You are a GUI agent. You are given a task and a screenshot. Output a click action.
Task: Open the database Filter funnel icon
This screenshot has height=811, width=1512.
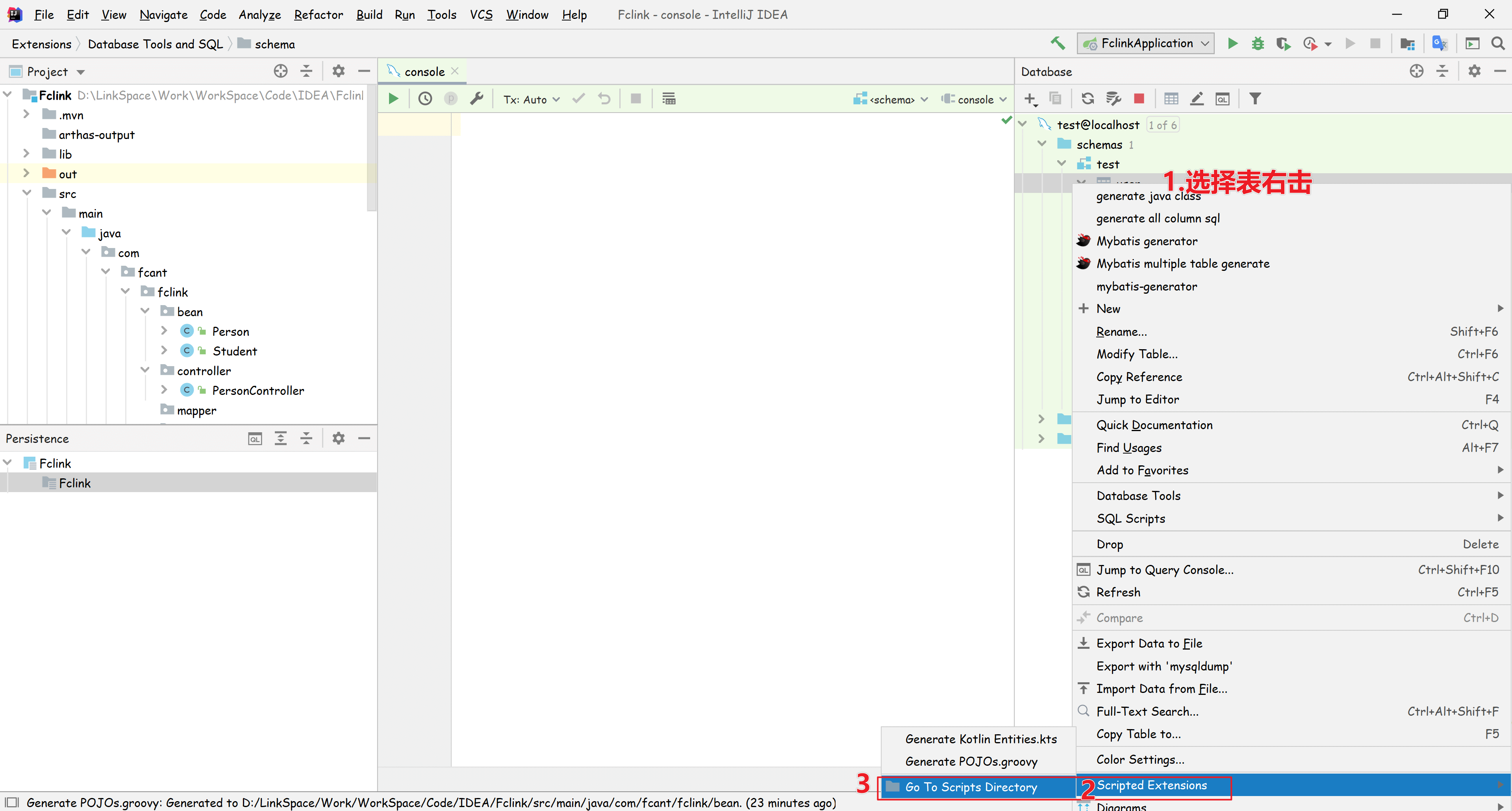[1255, 98]
